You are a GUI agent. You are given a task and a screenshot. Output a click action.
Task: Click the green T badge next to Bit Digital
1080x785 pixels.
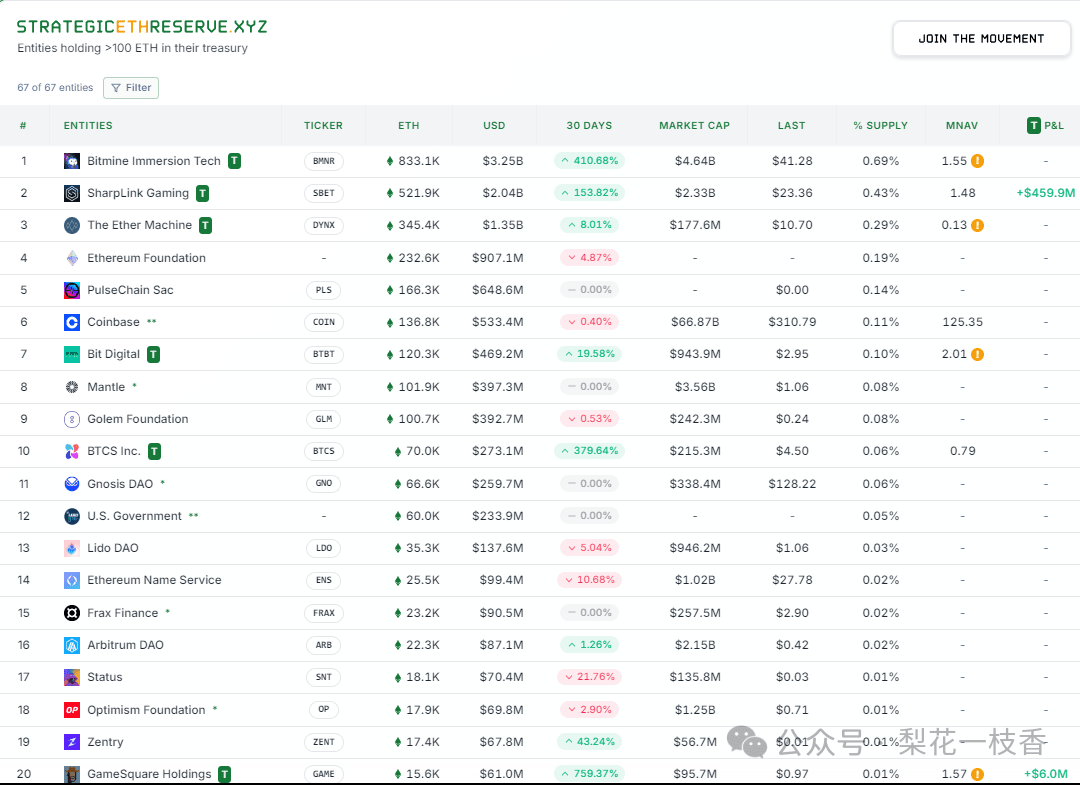(x=154, y=355)
